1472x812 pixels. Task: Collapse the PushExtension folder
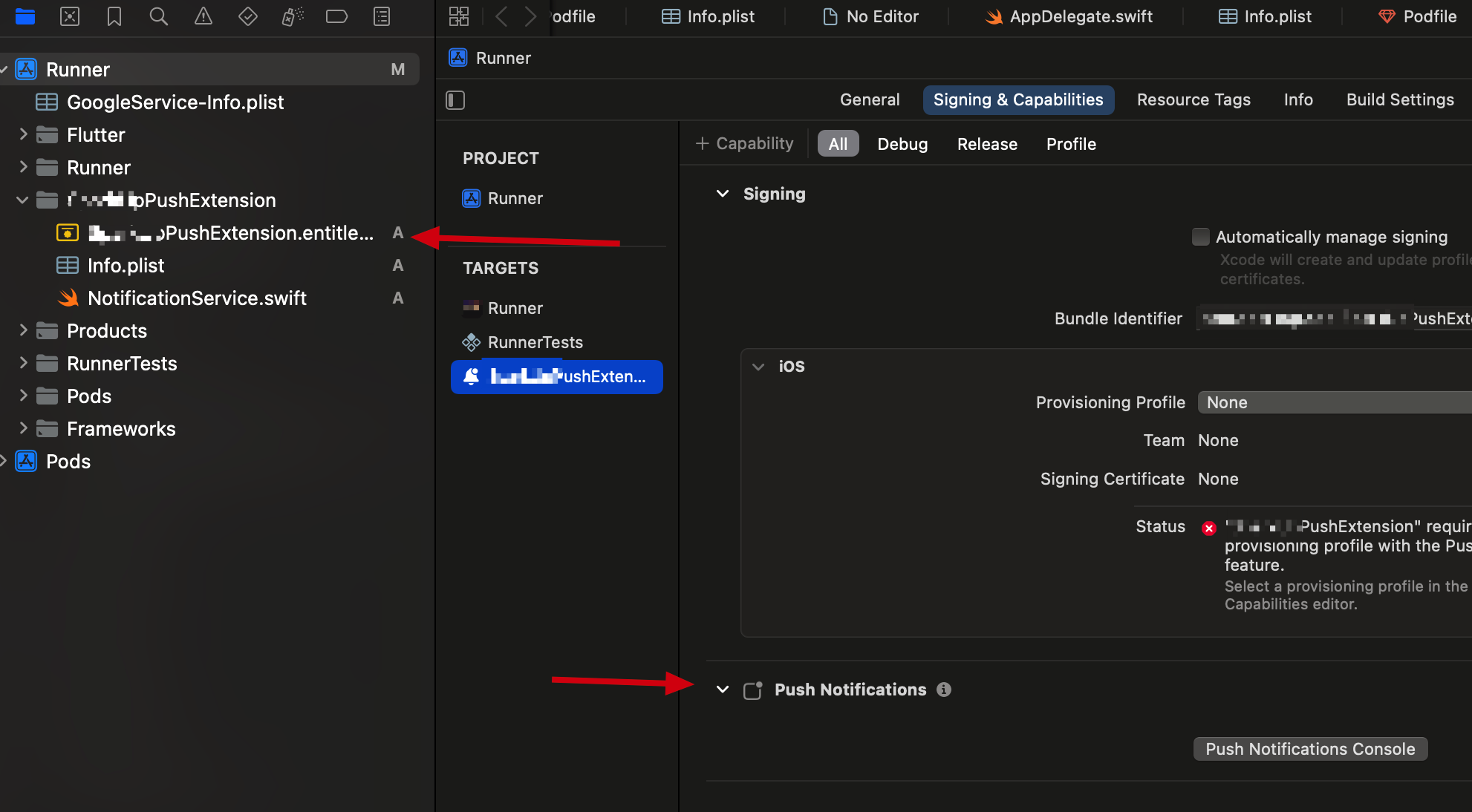click(22, 200)
